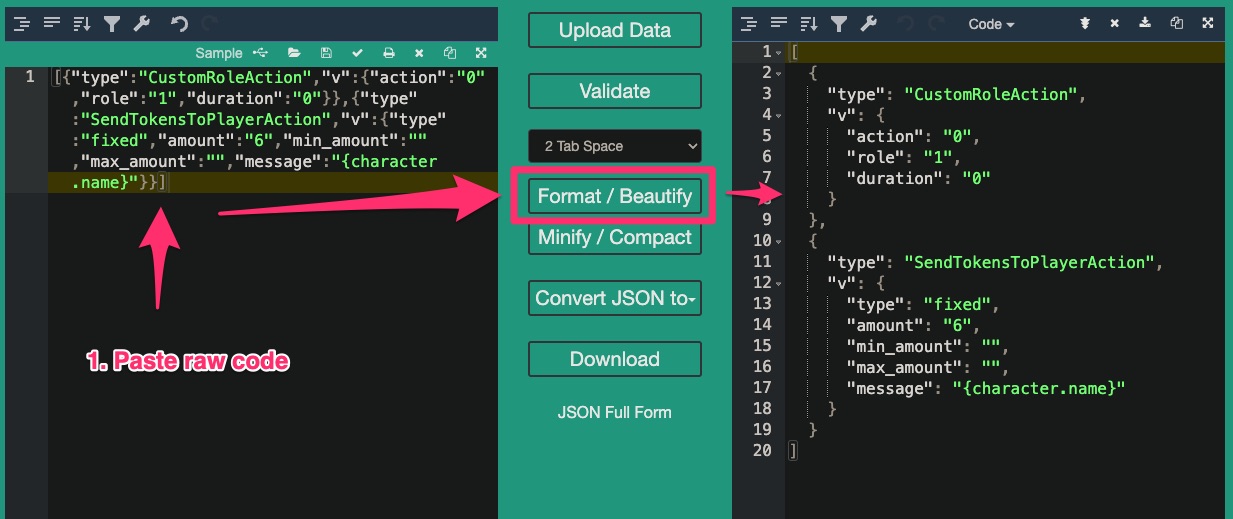Expand the left editor to fullscreen
Viewport: 1233px width, 519px height.
[481, 53]
